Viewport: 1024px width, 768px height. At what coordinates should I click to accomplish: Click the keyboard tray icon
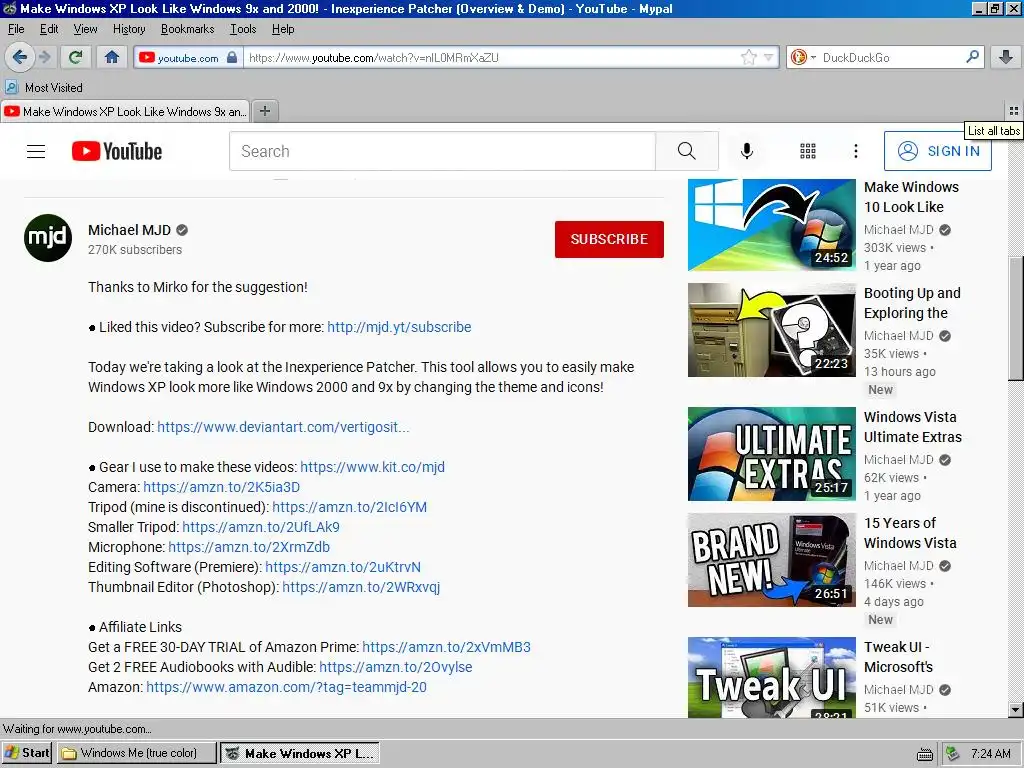coord(925,754)
